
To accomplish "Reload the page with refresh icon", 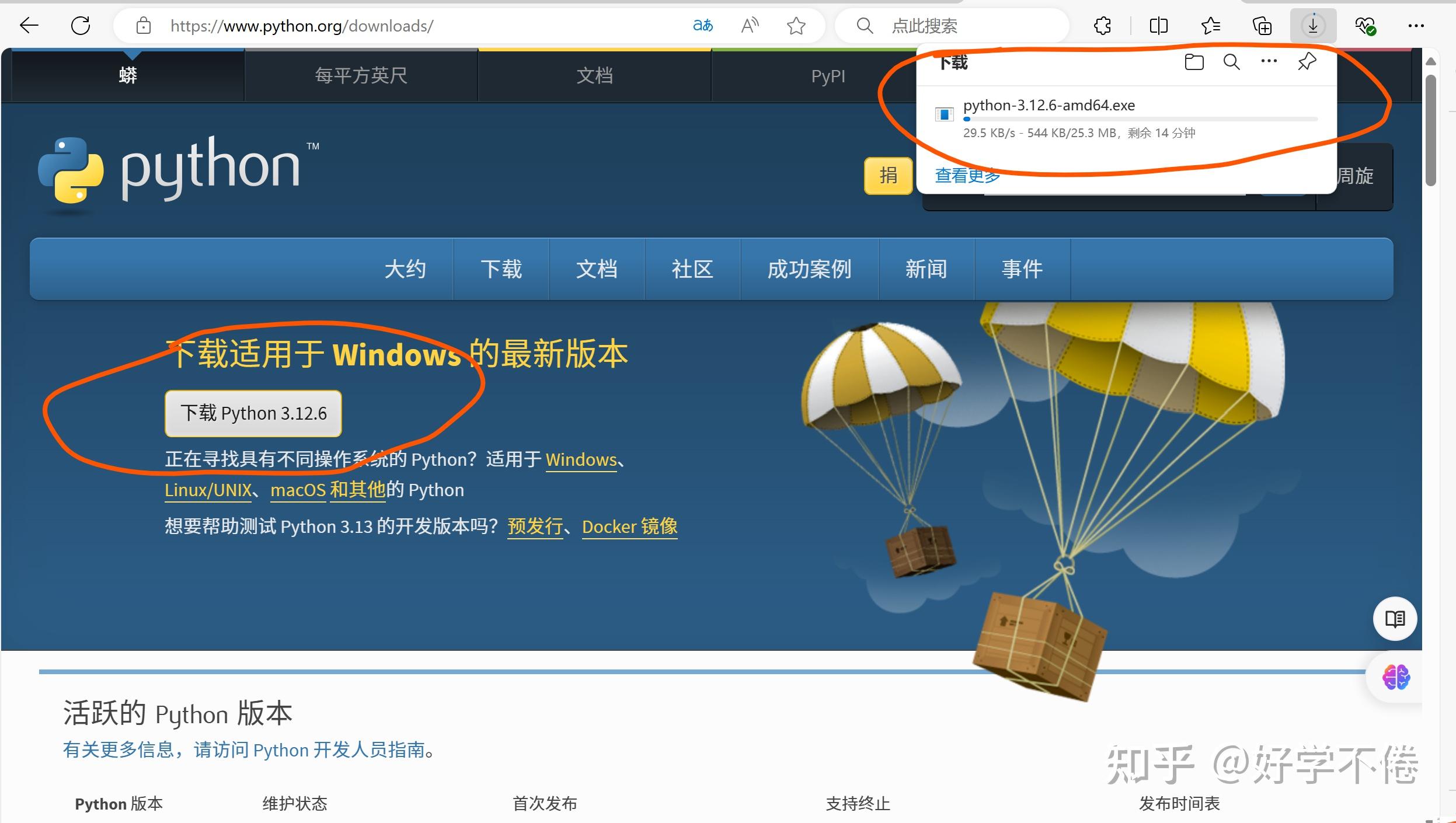I will point(81,26).
